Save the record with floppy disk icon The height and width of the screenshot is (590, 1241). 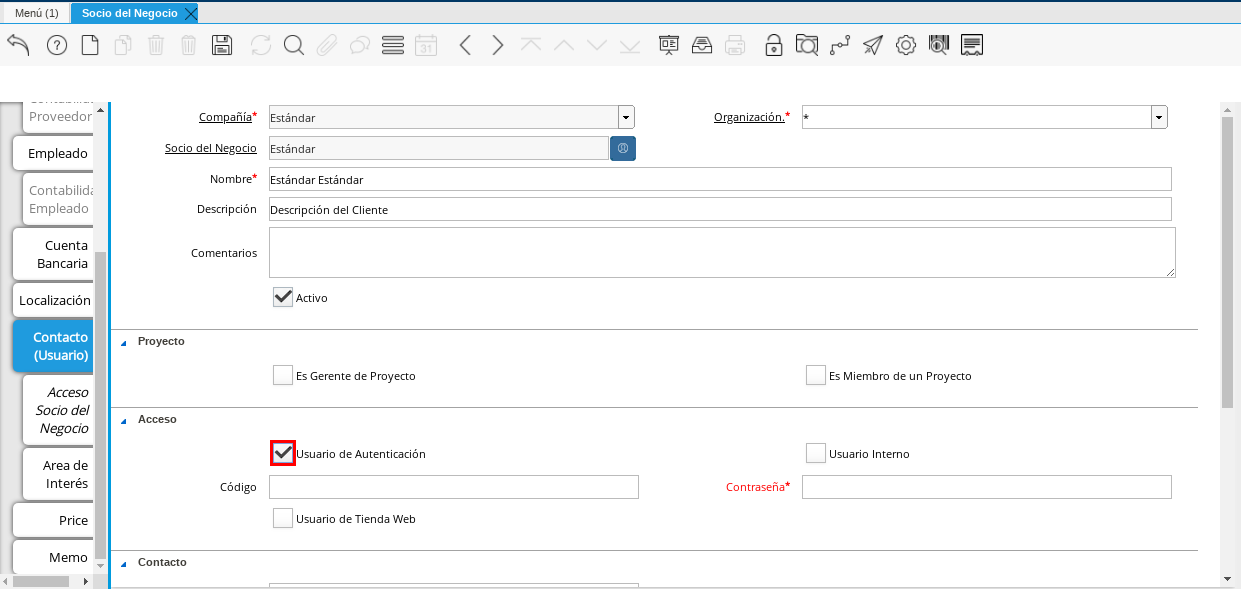tap(222, 45)
